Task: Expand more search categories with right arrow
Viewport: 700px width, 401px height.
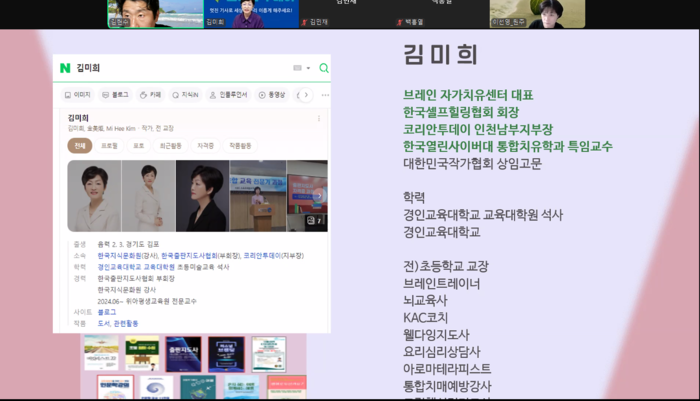Action: 305,95
